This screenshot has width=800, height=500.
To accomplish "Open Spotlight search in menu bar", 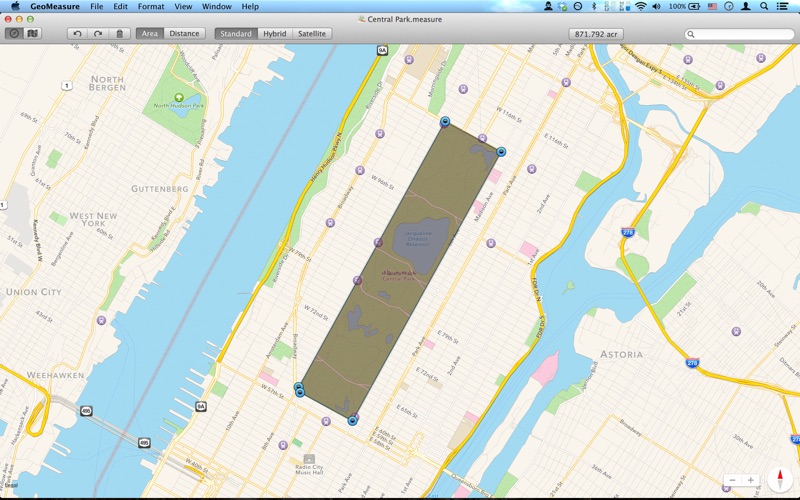I will (764, 6).
